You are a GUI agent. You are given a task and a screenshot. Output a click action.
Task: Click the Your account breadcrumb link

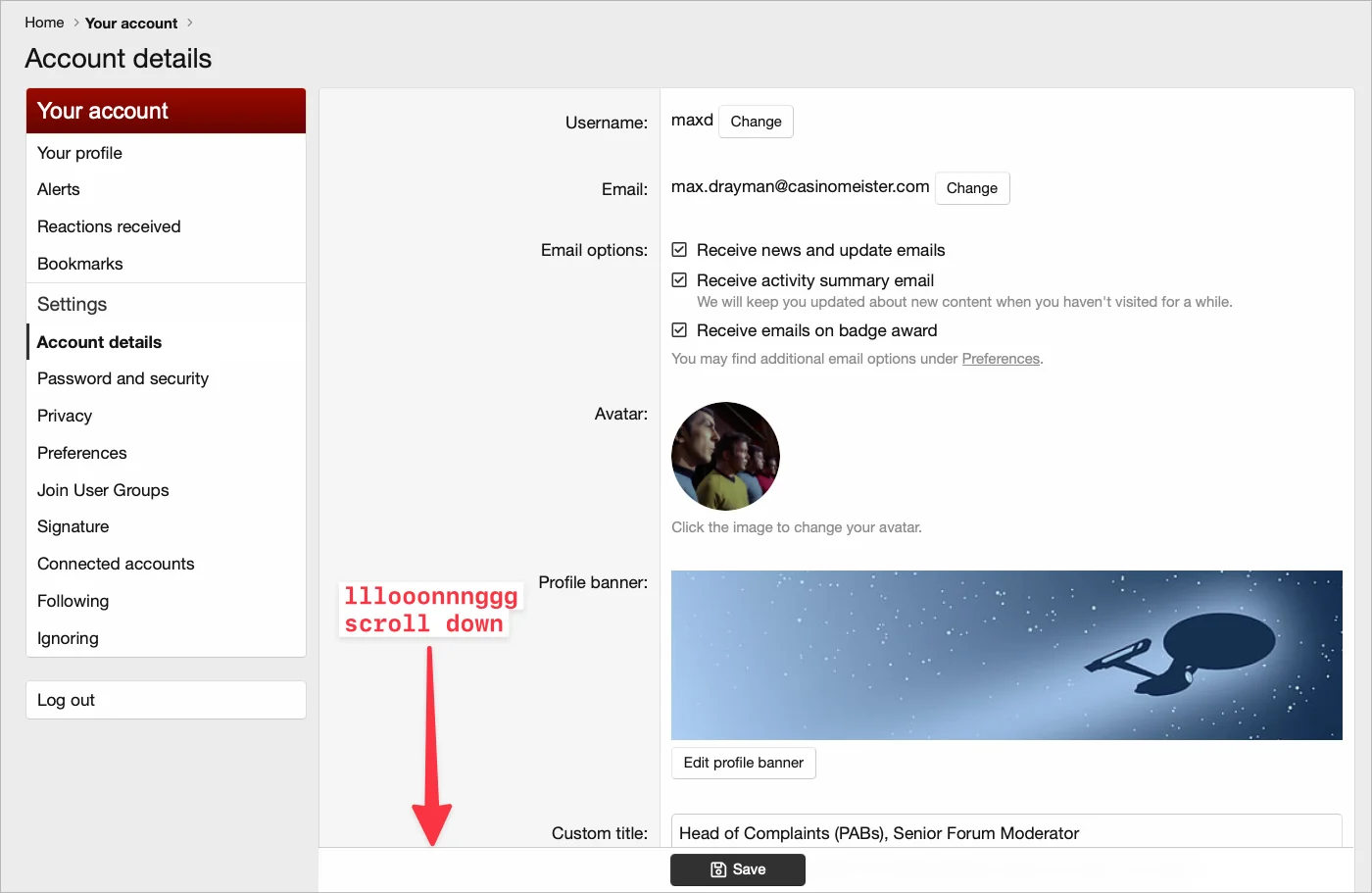(x=131, y=23)
